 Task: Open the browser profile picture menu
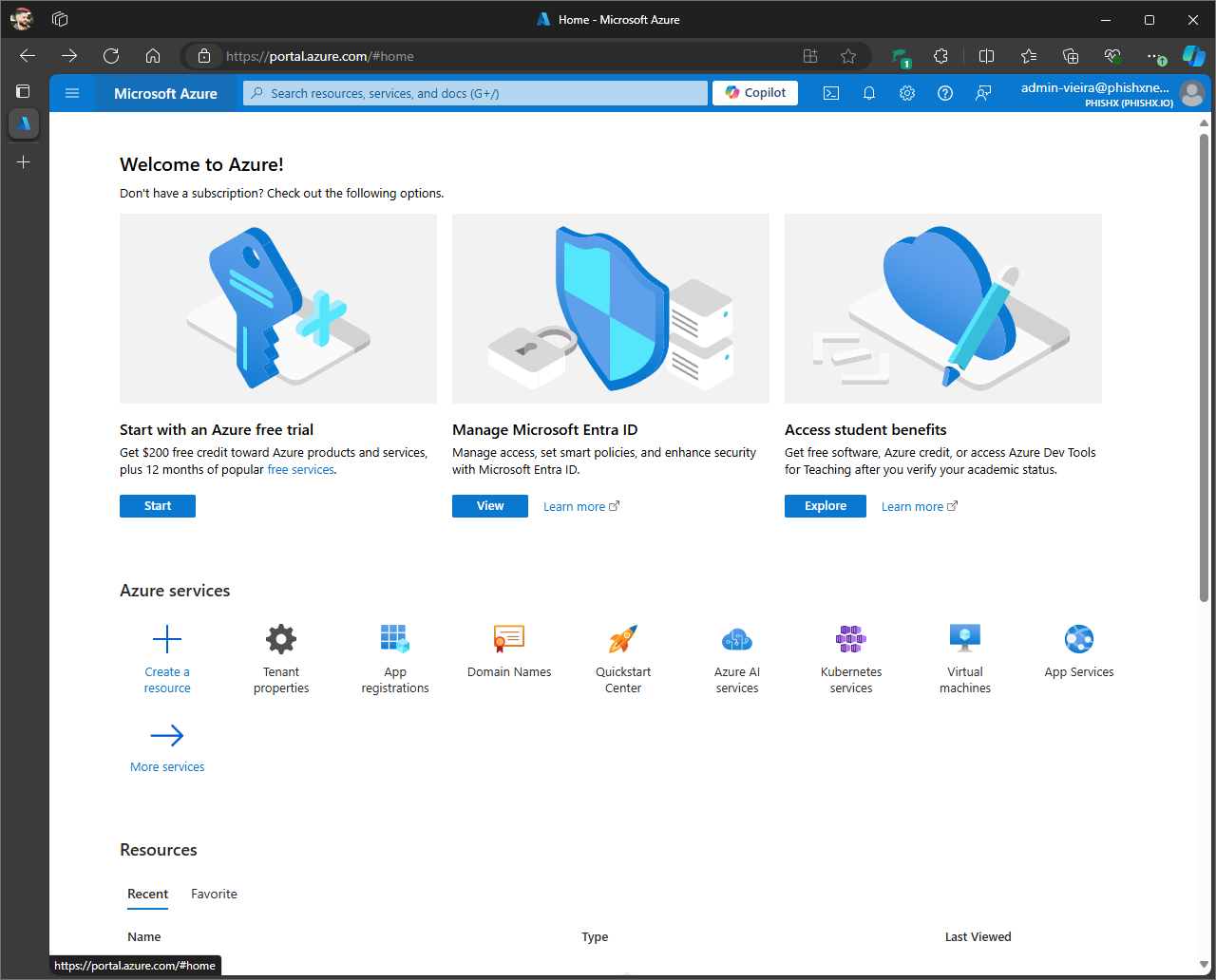pyautogui.click(x=22, y=19)
